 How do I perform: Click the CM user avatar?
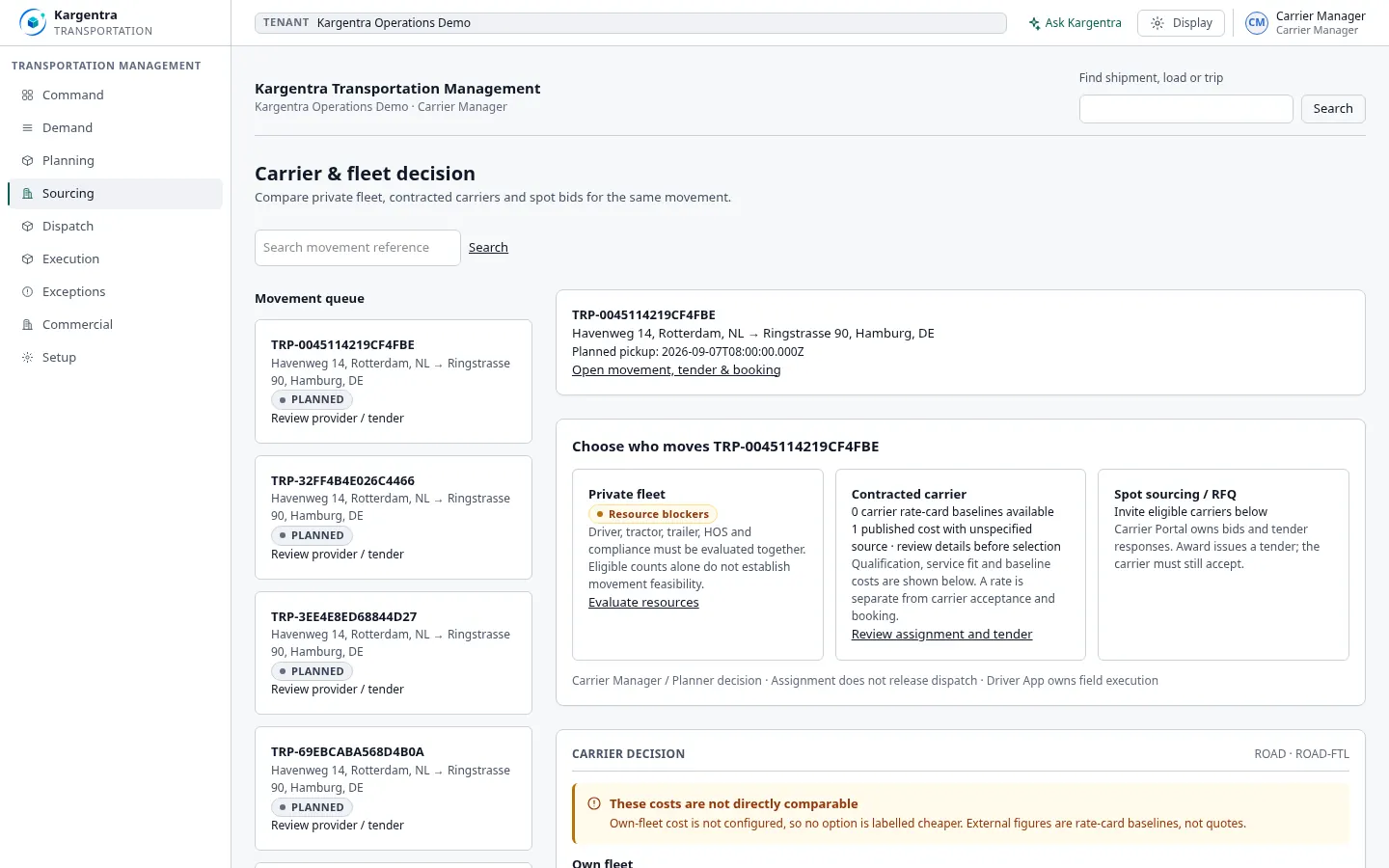coord(1256,23)
